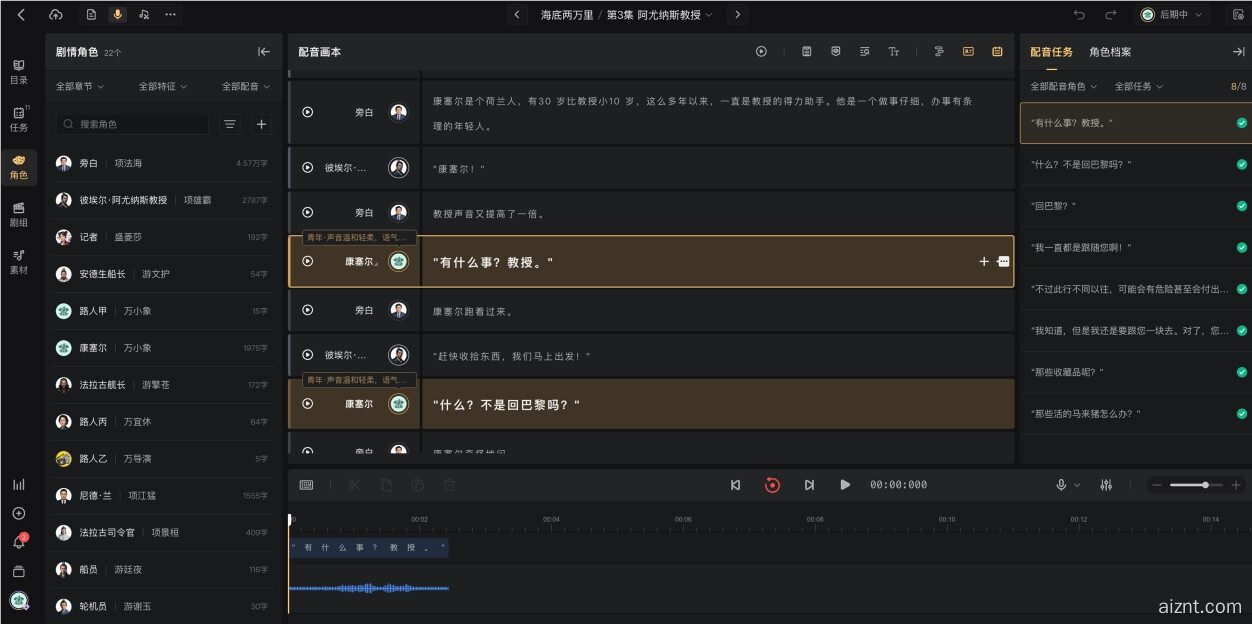This screenshot has height=624, width=1252.
Task: Expand the 全部章节 filter dropdown
Action: click(x=80, y=87)
